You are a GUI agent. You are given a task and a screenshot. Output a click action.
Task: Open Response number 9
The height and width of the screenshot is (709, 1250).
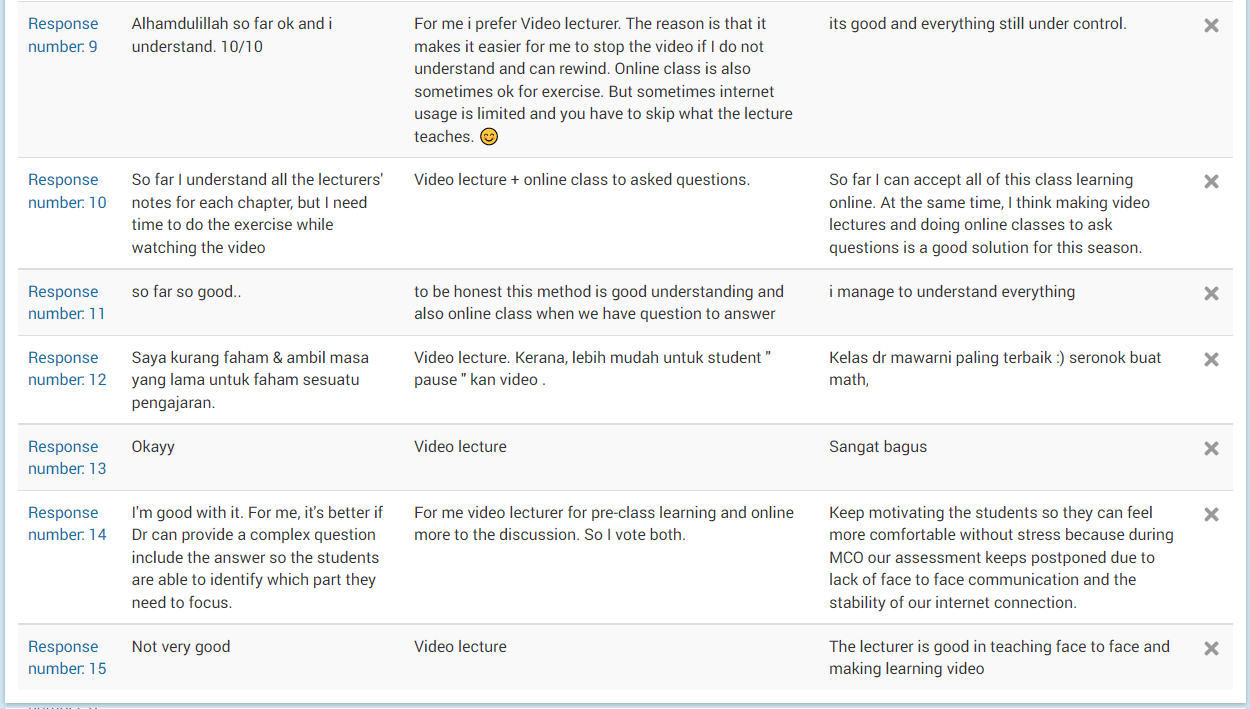63,35
